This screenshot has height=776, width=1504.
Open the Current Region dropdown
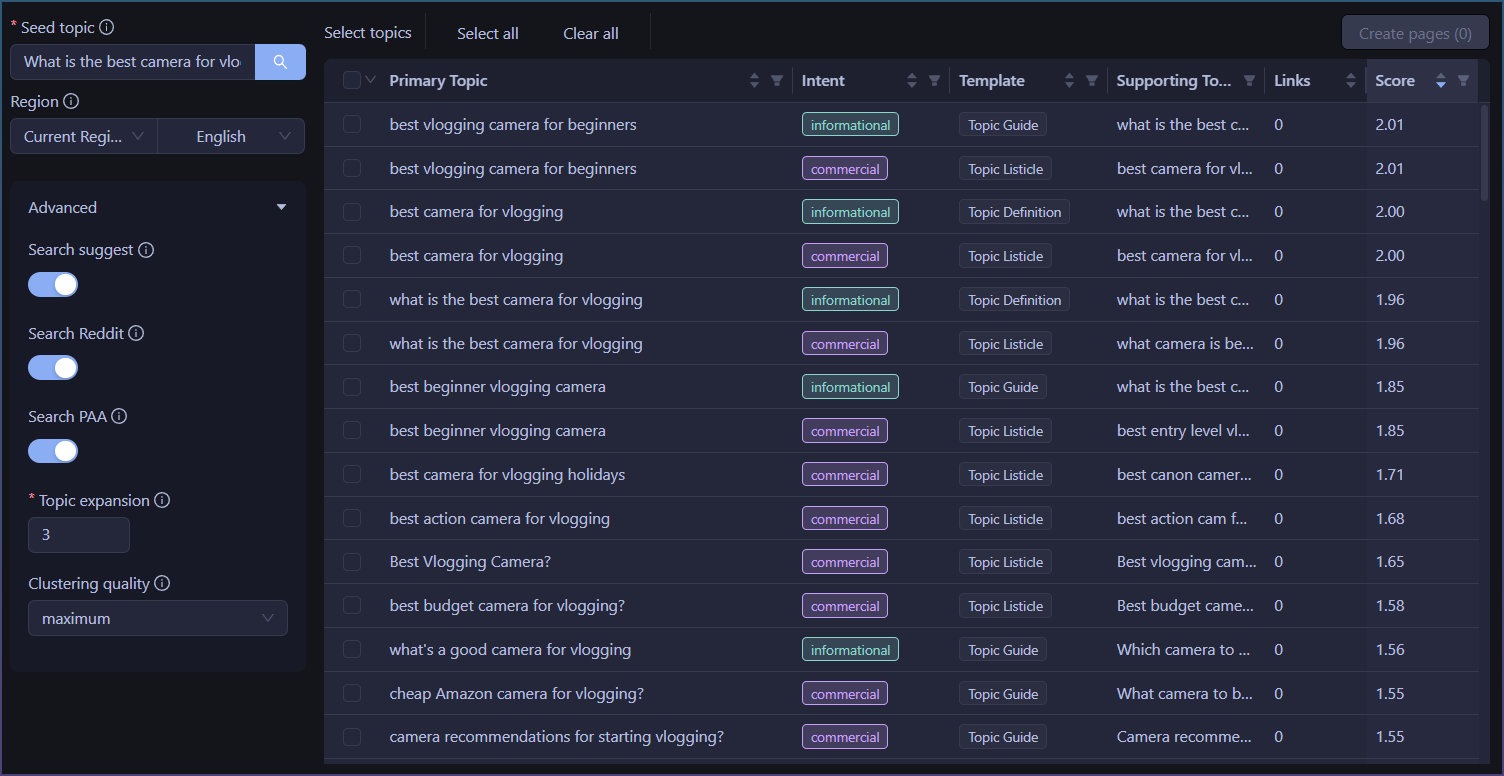84,137
